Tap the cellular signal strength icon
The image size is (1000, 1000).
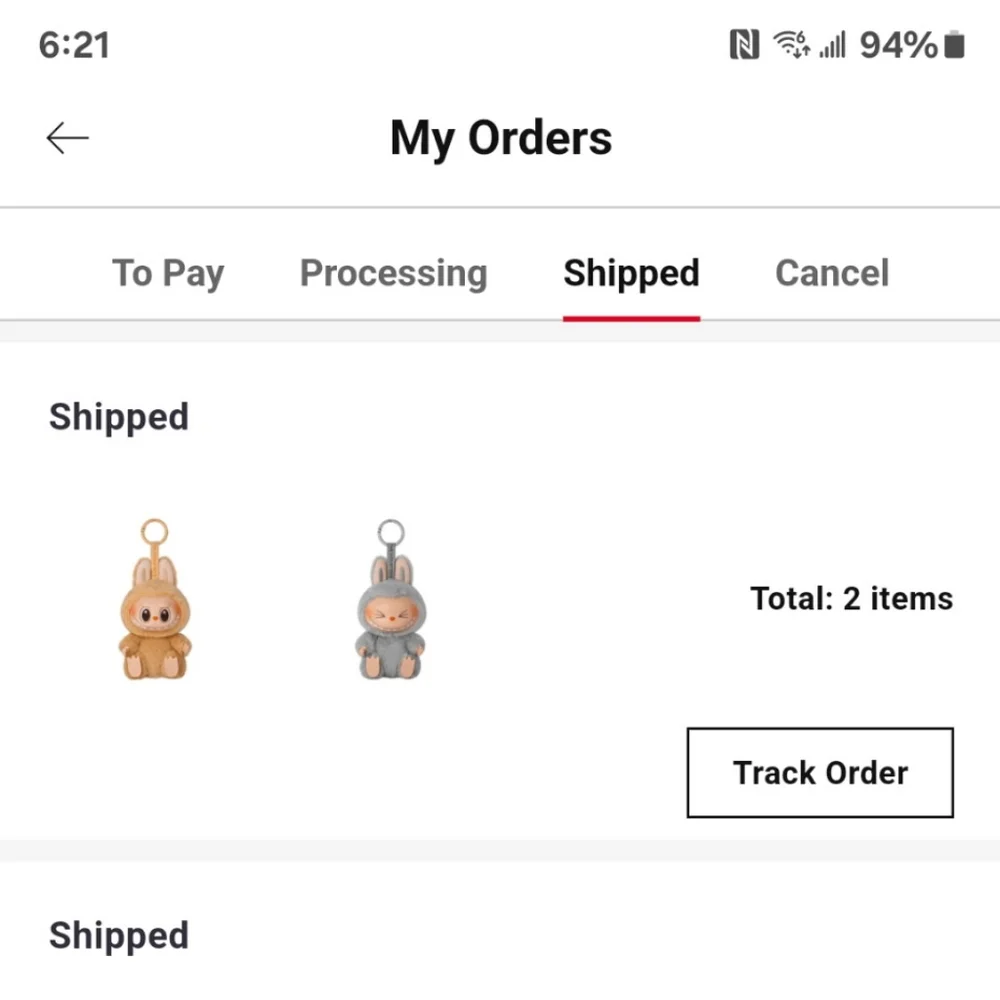(x=832, y=45)
